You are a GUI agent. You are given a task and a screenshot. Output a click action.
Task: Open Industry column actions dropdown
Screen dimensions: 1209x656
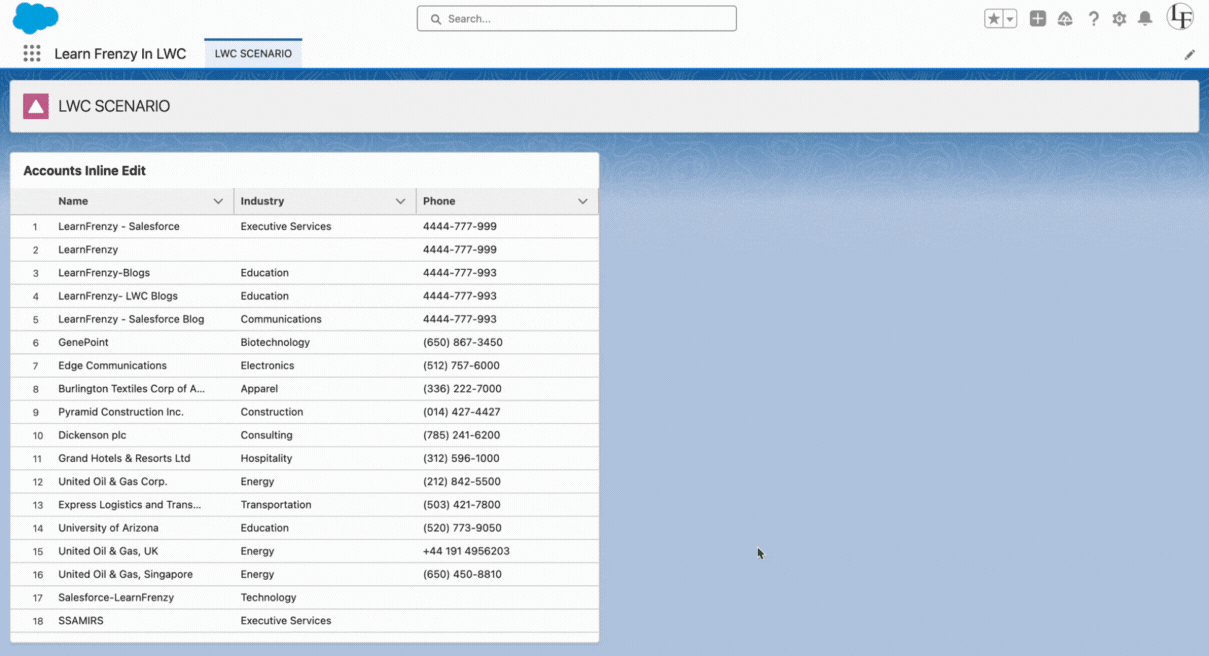[400, 201]
